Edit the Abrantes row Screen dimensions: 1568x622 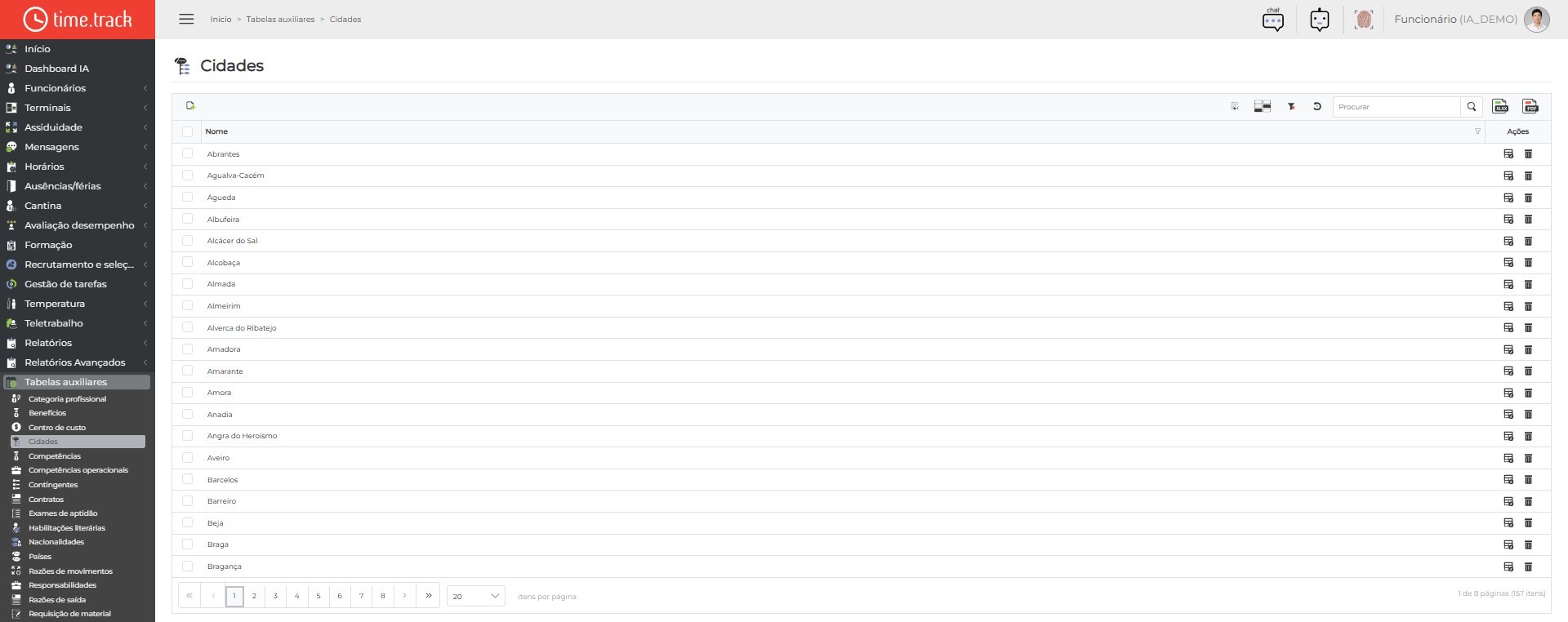1508,154
